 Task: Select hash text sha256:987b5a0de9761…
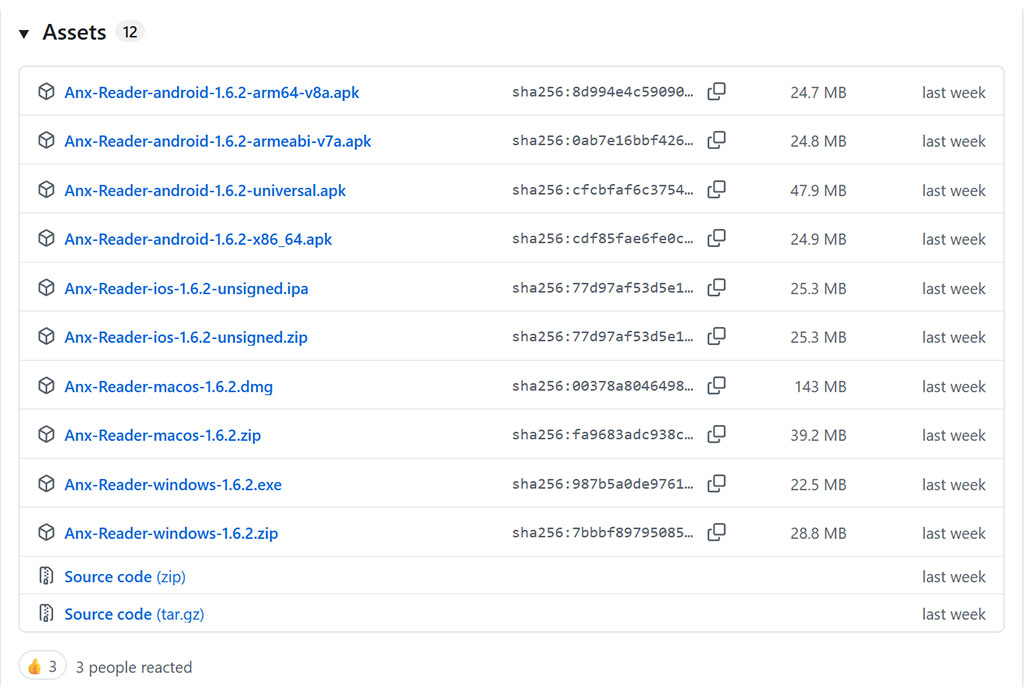click(x=602, y=484)
